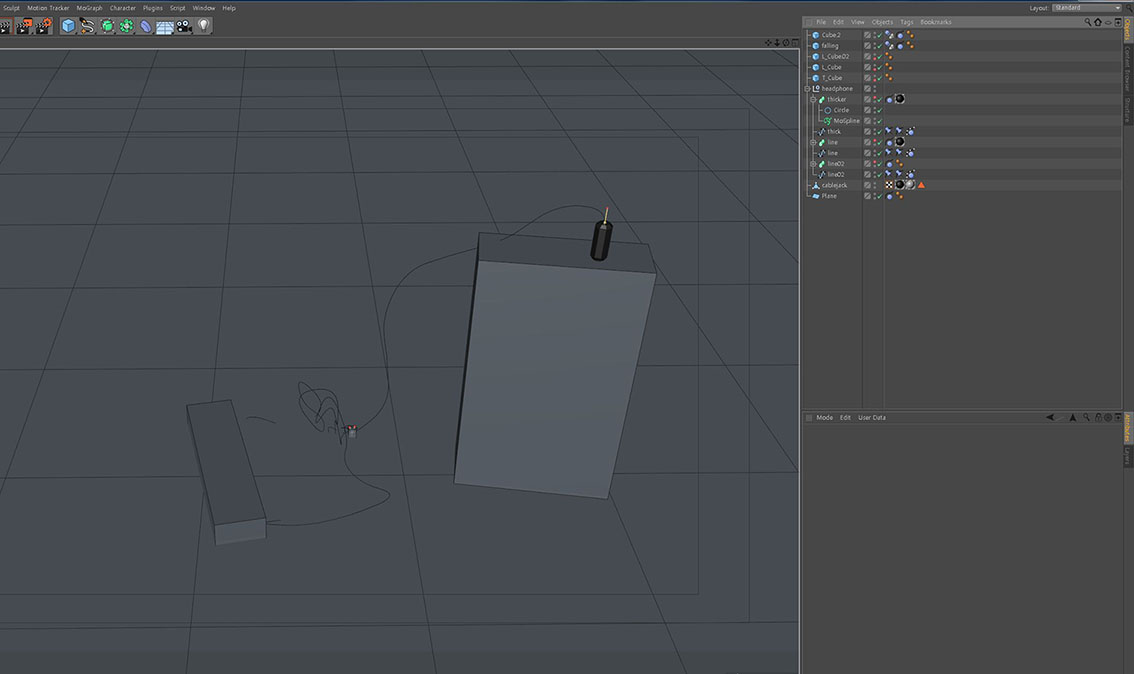Open the Deformer (Bend) tool icon
The width and height of the screenshot is (1134, 674).
click(x=145, y=26)
